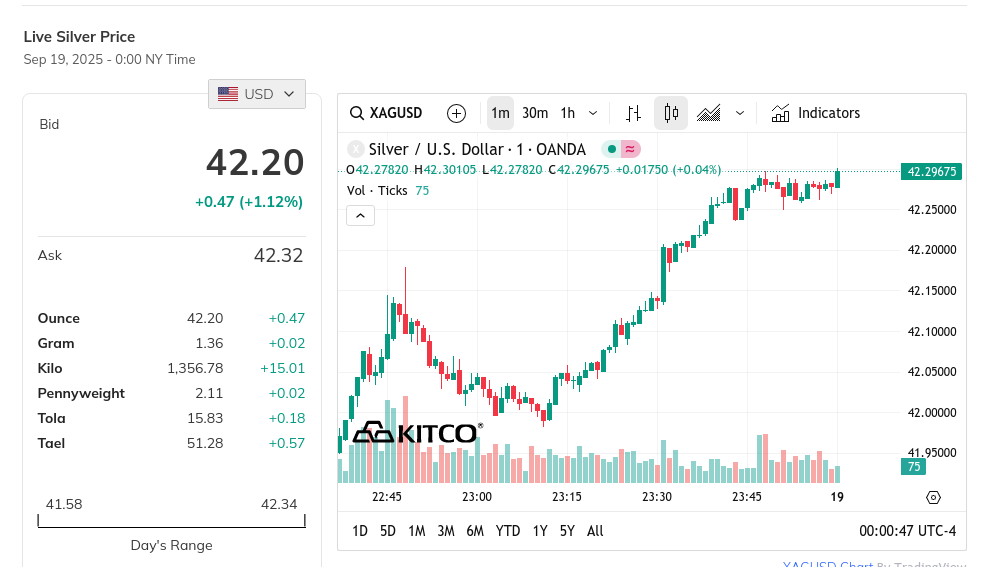The width and height of the screenshot is (987, 567).
Task: Click the compare or add symbol plus icon
Action: [x=456, y=113]
